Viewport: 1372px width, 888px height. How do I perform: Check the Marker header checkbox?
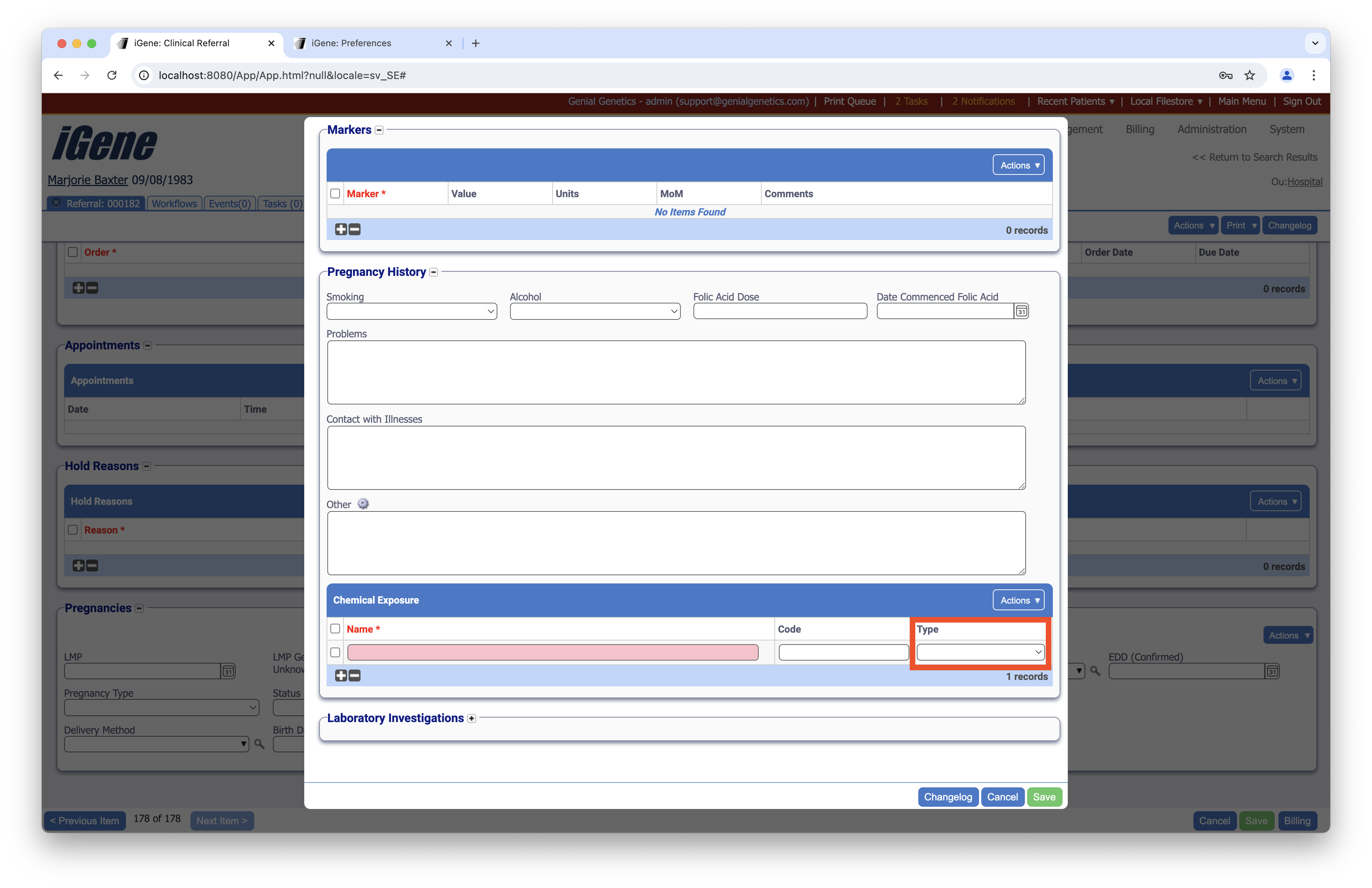[335, 193]
